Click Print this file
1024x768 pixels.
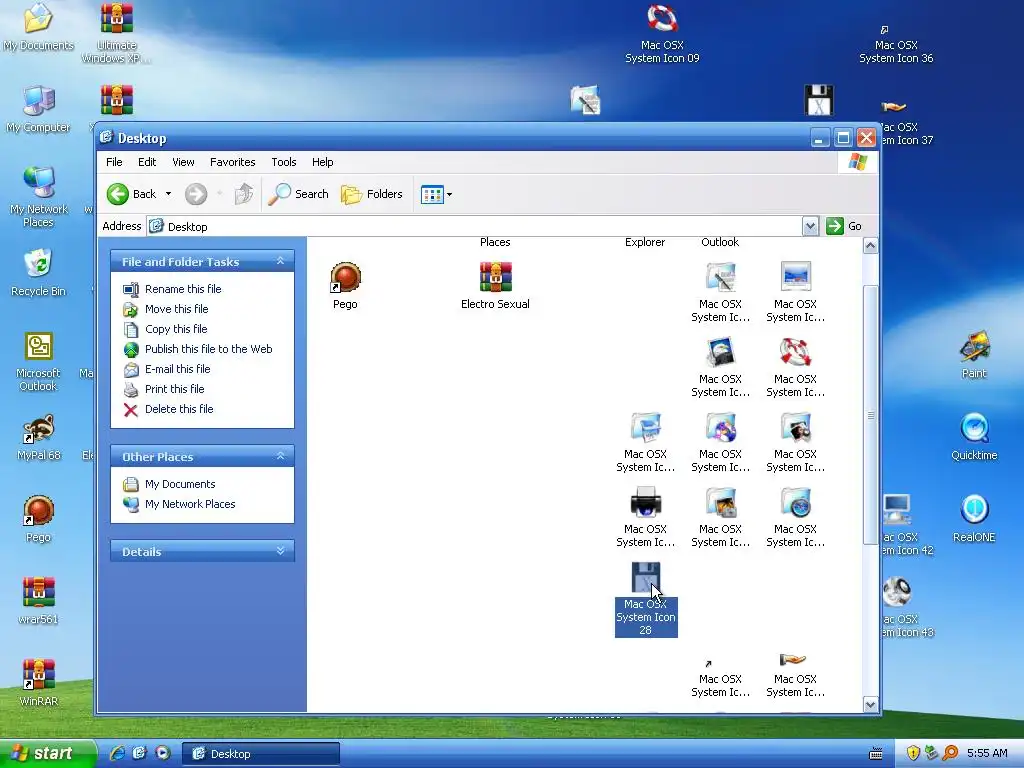165,389
